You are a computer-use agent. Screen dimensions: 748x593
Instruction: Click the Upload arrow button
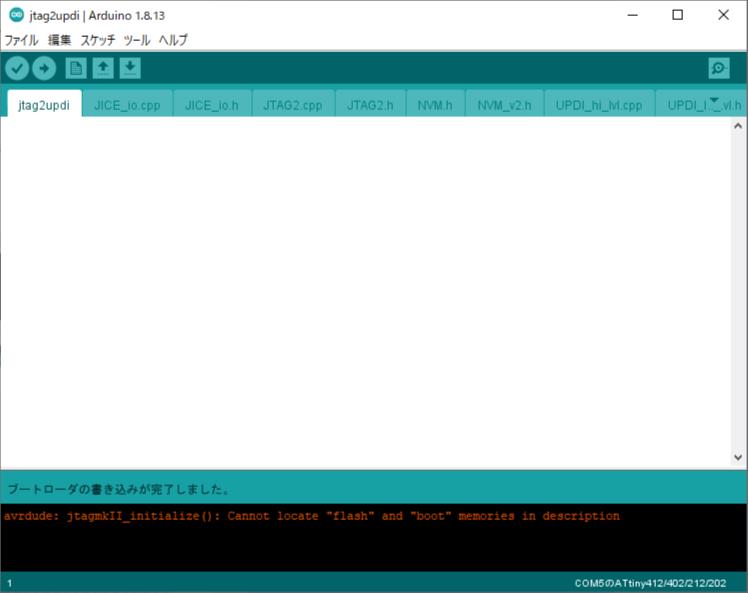click(x=44, y=69)
